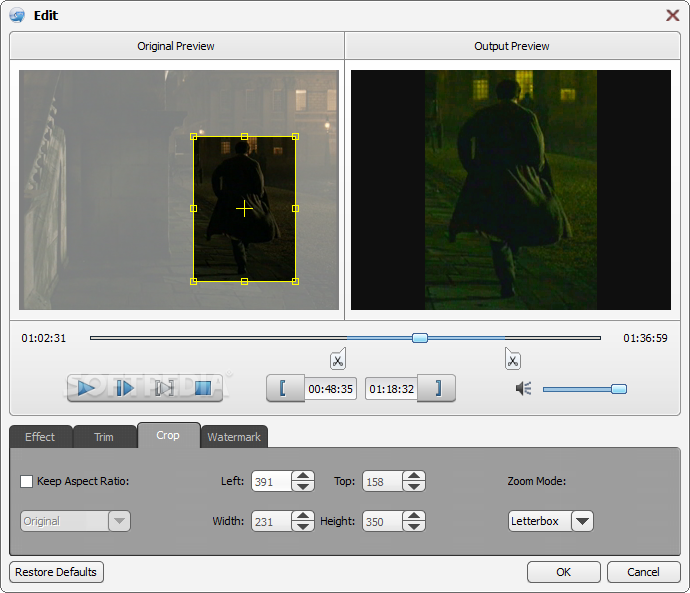This screenshot has width=690, height=593.
Task: Click the Zoom Mode label
Action: [536, 481]
